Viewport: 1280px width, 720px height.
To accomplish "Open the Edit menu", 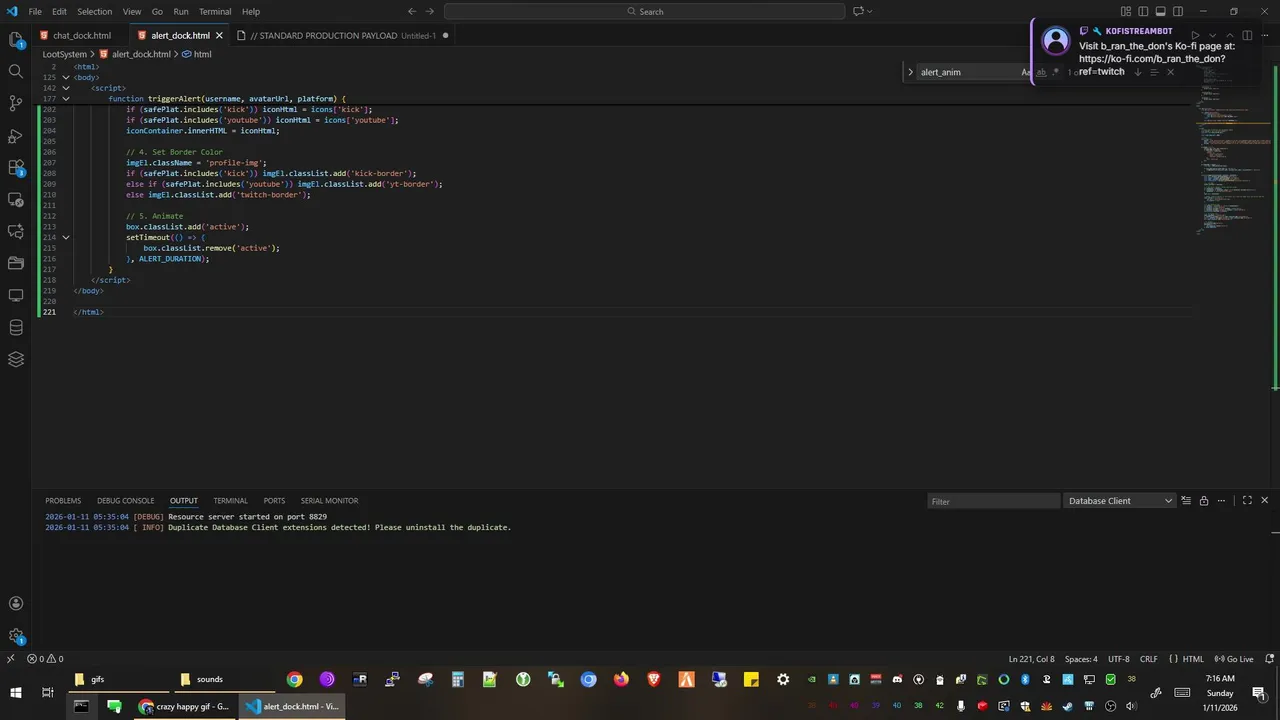I will [59, 11].
